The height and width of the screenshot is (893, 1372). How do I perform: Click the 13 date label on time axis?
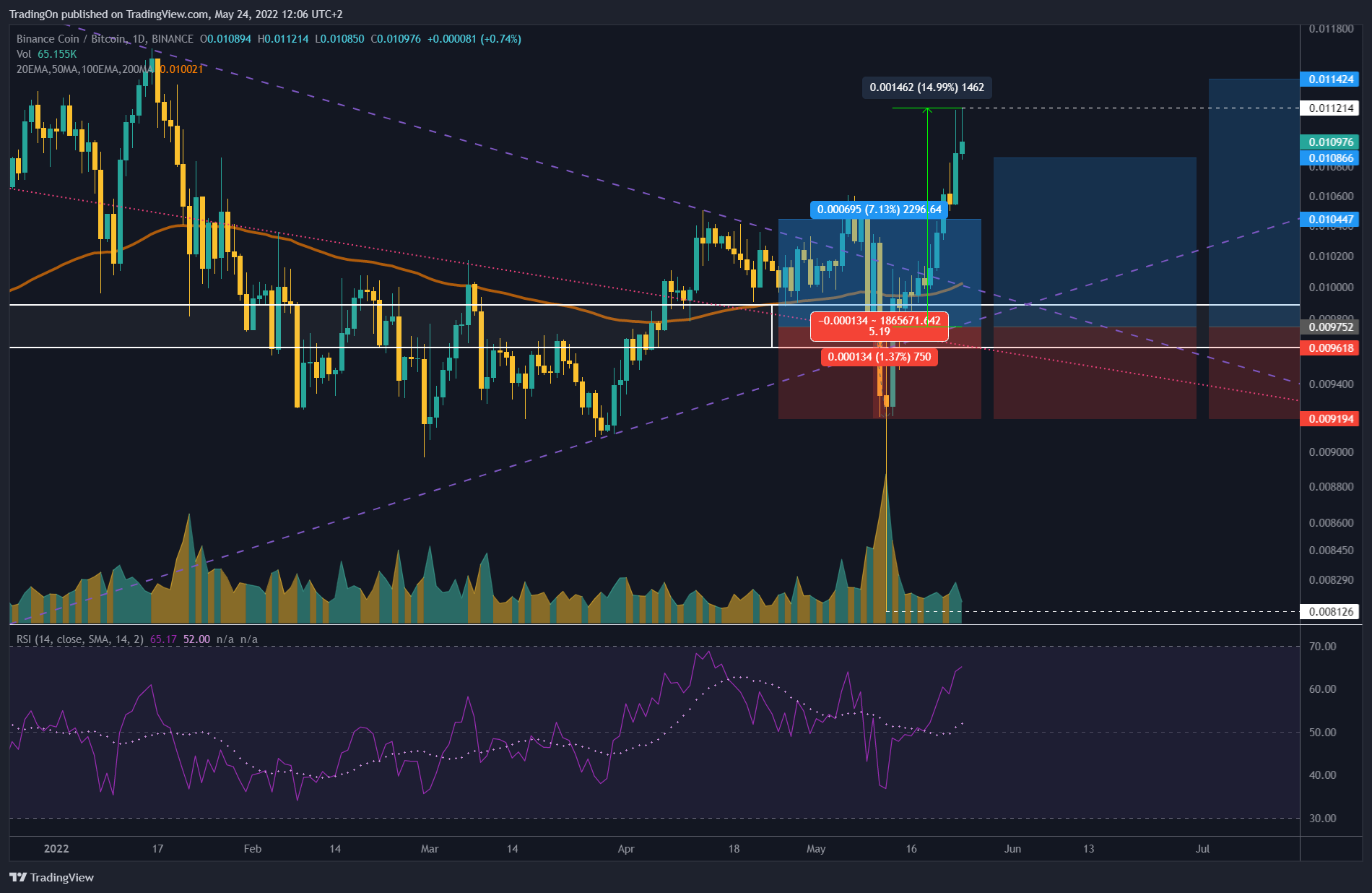click(1088, 849)
